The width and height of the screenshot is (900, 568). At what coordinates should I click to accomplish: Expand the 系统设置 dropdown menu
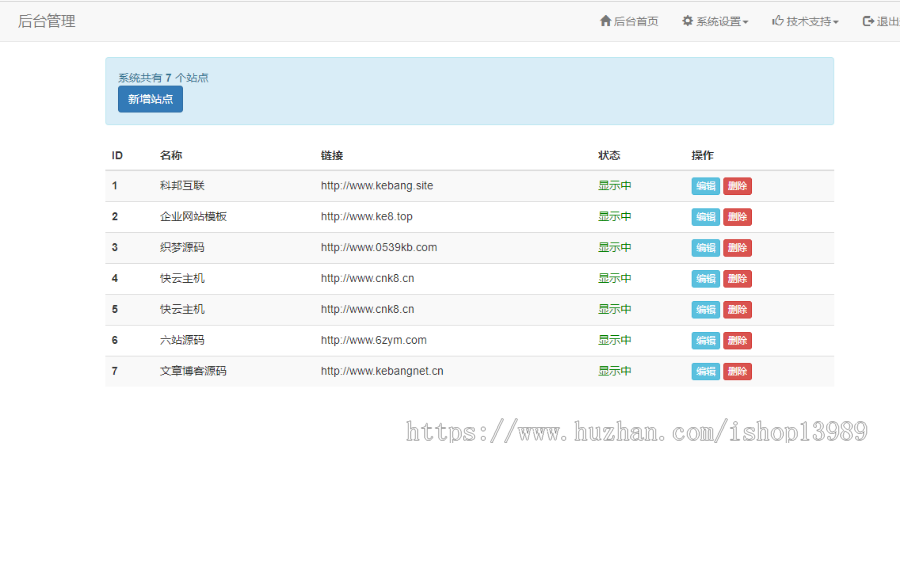[715, 21]
